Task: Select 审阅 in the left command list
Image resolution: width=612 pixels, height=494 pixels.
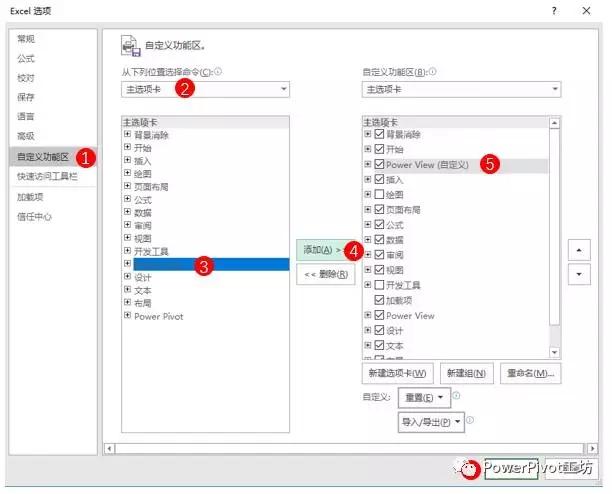Action: click(x=143, y=226)
